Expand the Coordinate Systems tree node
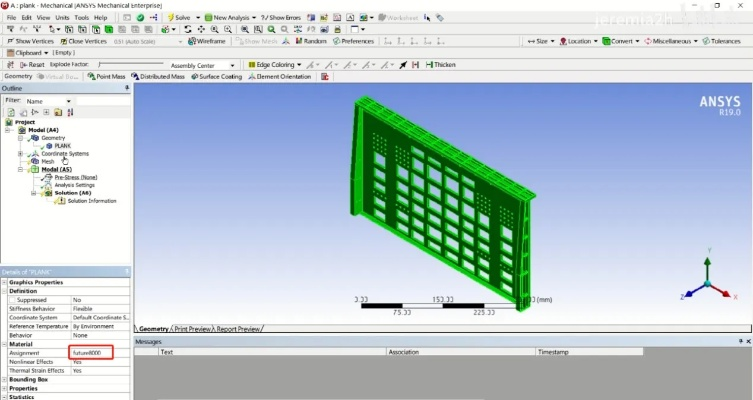The image size is (753, 400). click(x=21, y=153)
